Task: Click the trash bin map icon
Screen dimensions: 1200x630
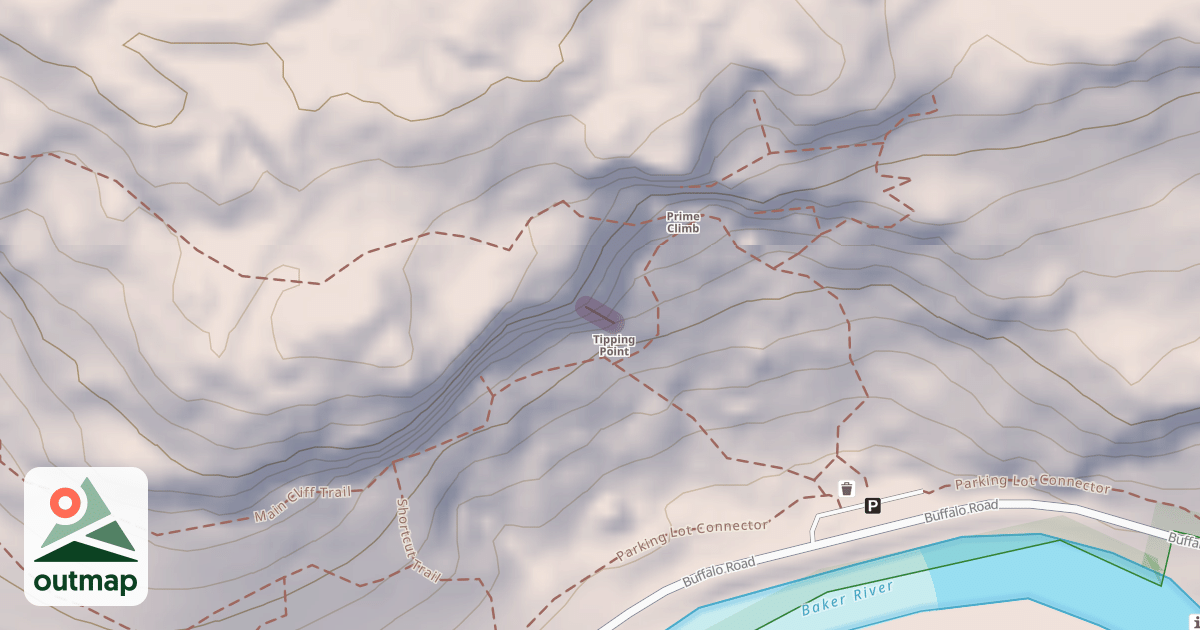Action: 847,489
